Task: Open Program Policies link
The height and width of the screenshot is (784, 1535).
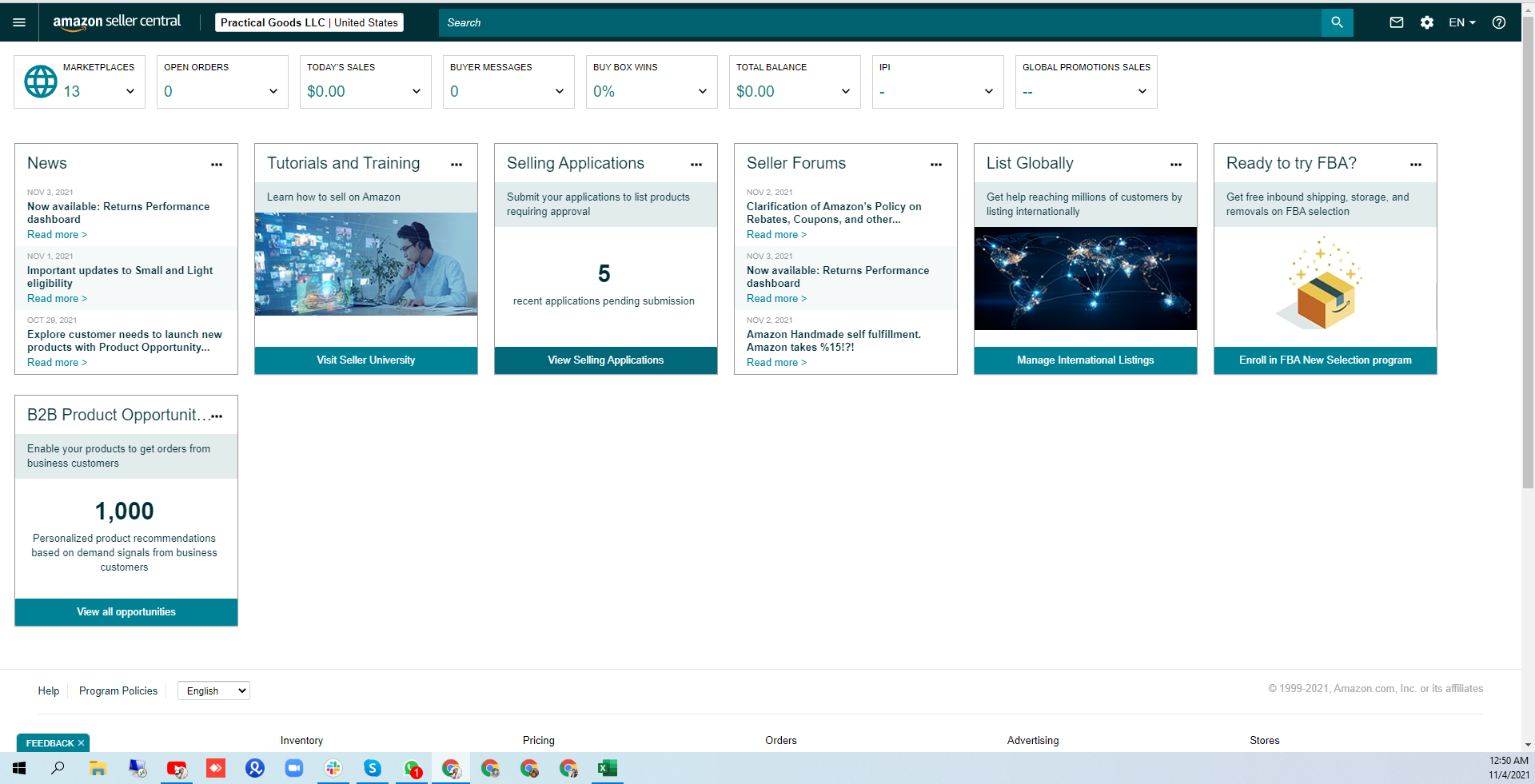Action: (x=118, y=690)
